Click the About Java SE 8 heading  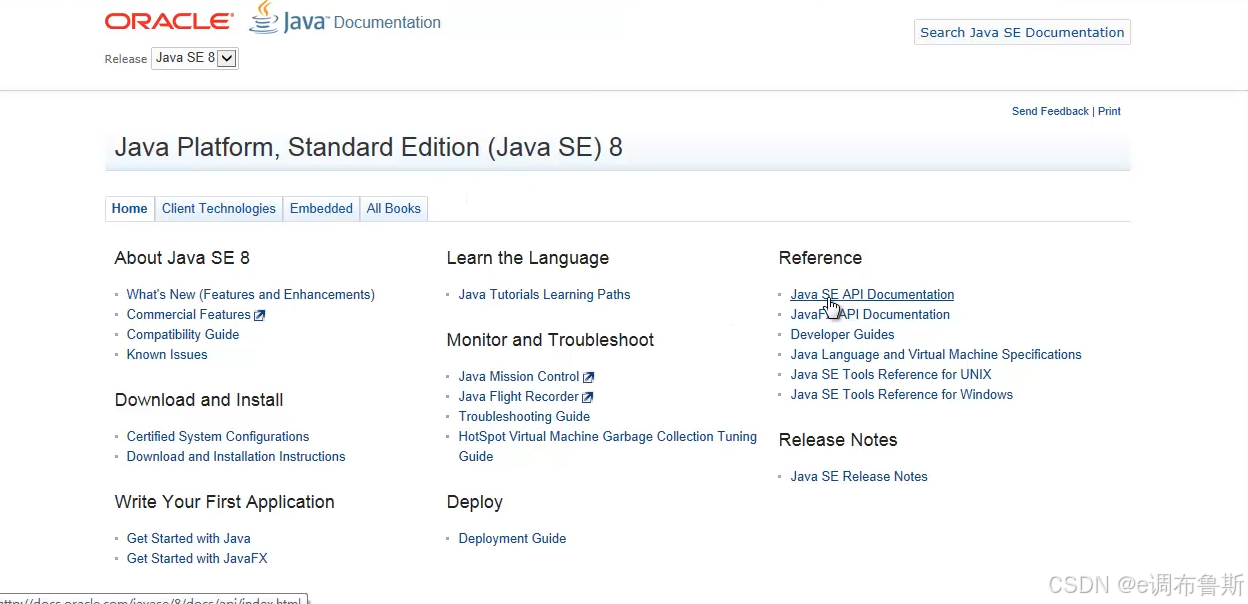coord(182,258)
